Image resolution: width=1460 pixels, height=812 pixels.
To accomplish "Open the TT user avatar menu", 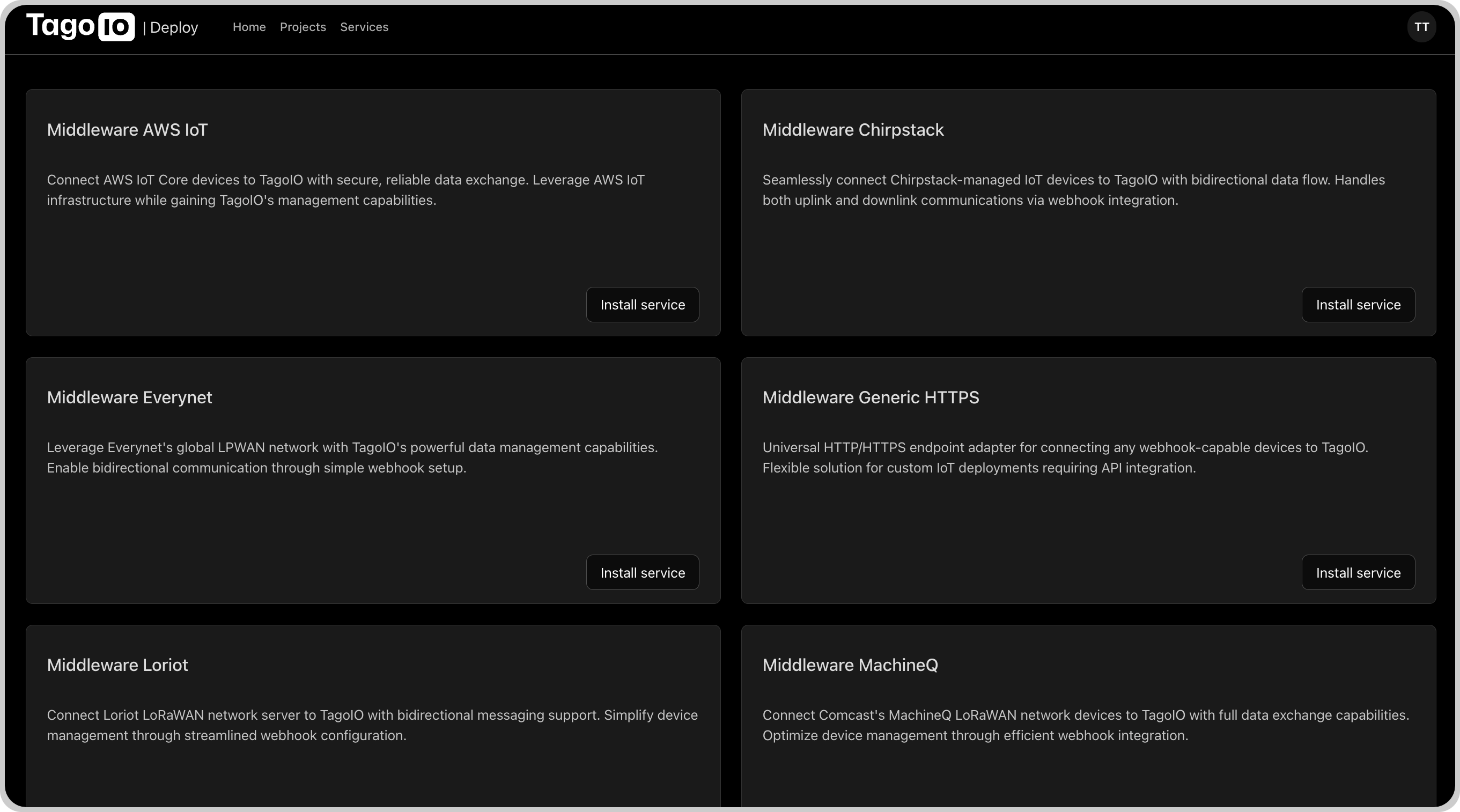I will point(1421,27).
